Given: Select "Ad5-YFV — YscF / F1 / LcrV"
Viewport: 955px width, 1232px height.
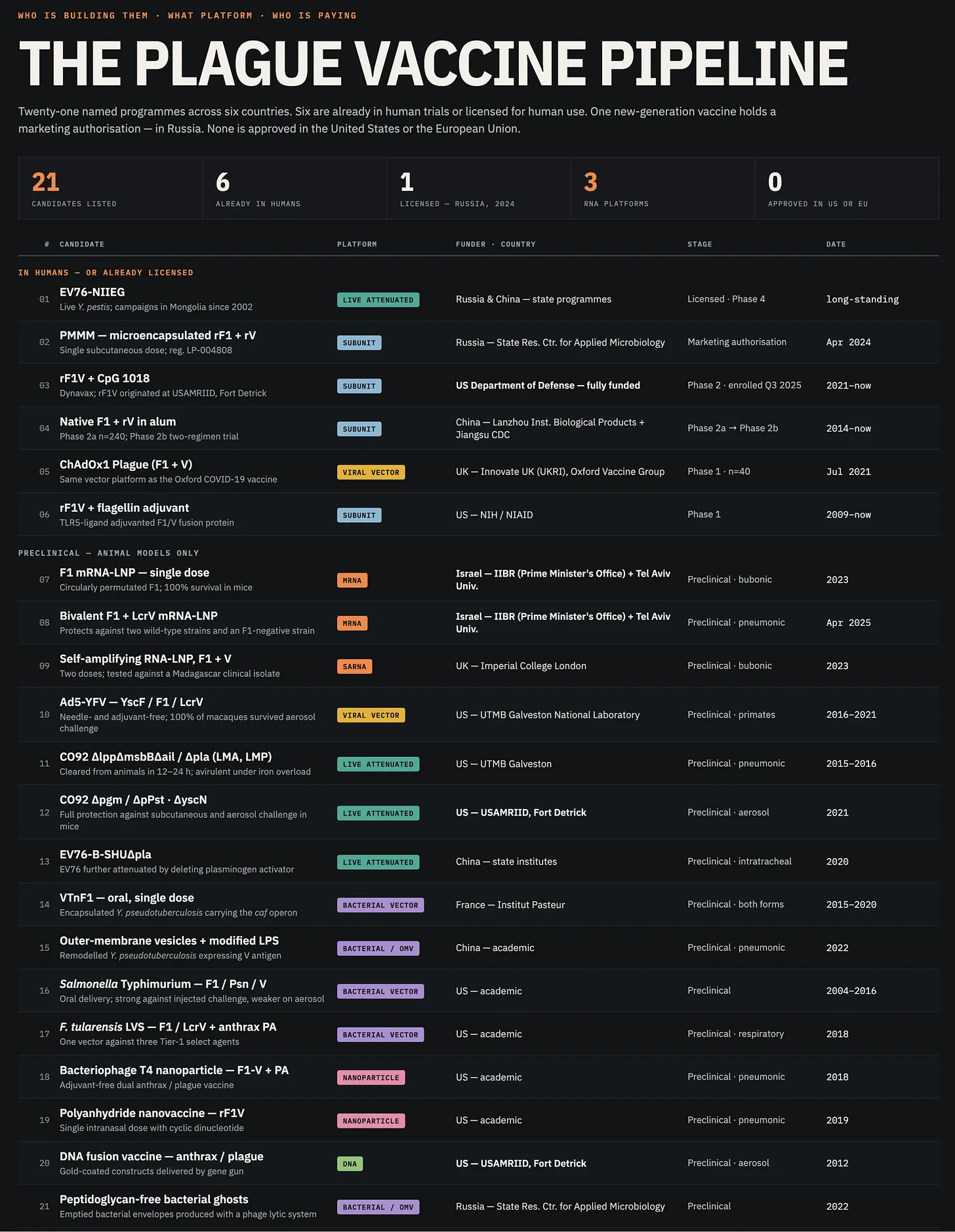Looking at the screenshot, I should pos(131,702).
